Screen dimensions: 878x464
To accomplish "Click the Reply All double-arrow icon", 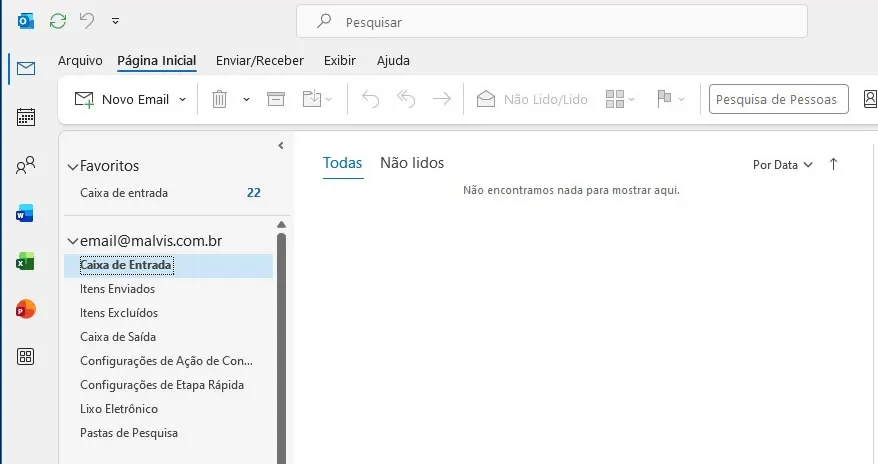I will click(406, 100).
